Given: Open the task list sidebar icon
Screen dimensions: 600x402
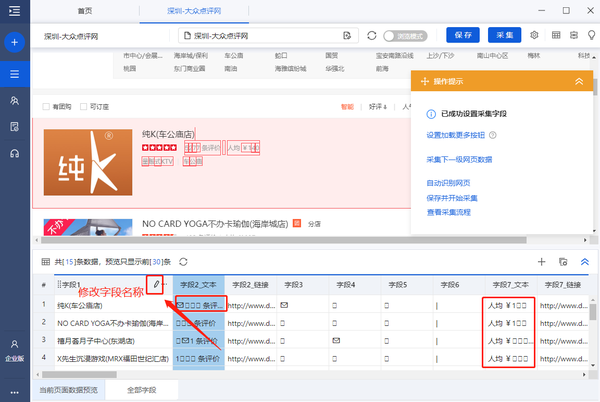Looking at the screenshot, I should point(15,74).
